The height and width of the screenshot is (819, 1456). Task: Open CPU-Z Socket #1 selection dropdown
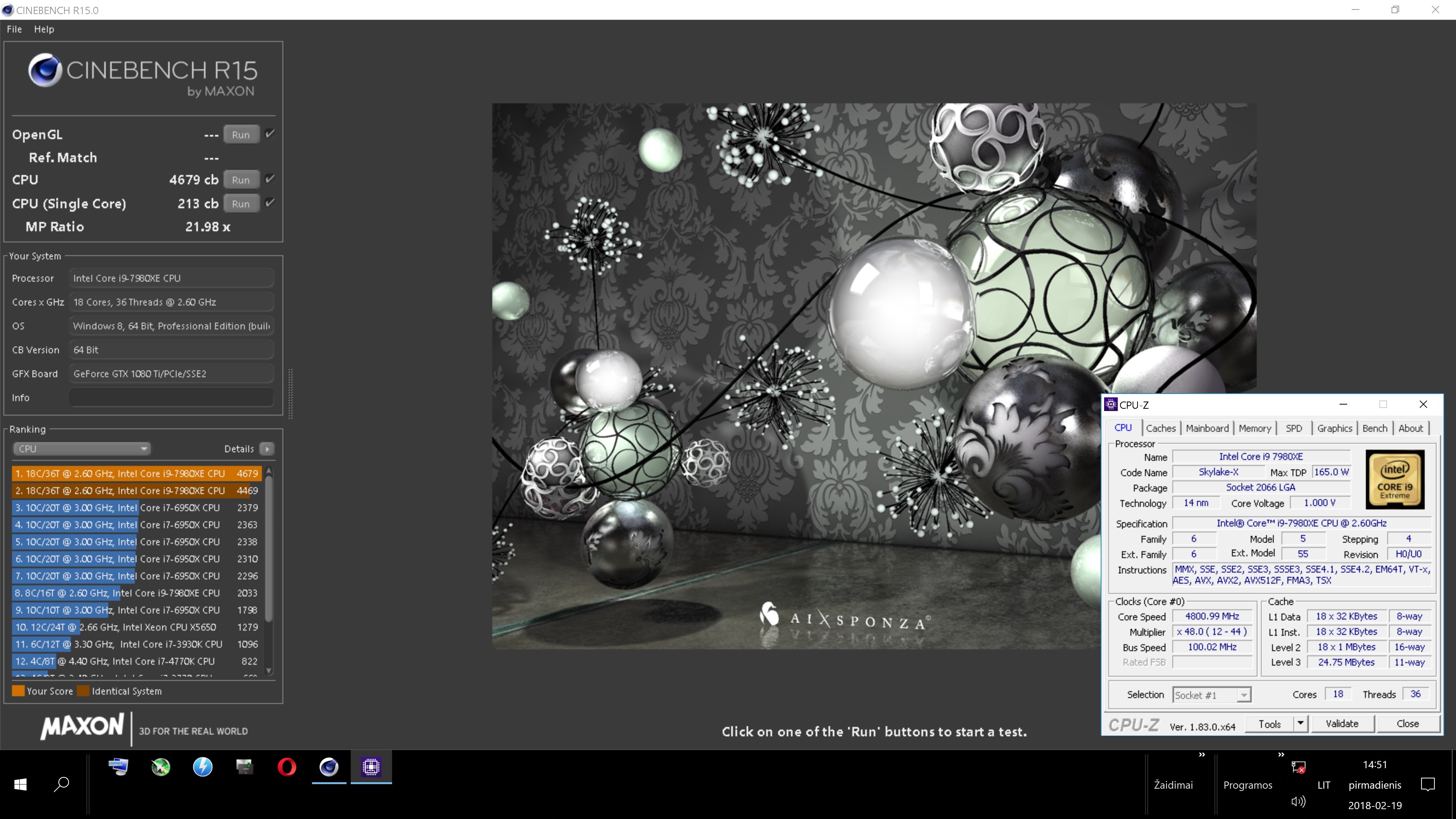click(1213, 695)
